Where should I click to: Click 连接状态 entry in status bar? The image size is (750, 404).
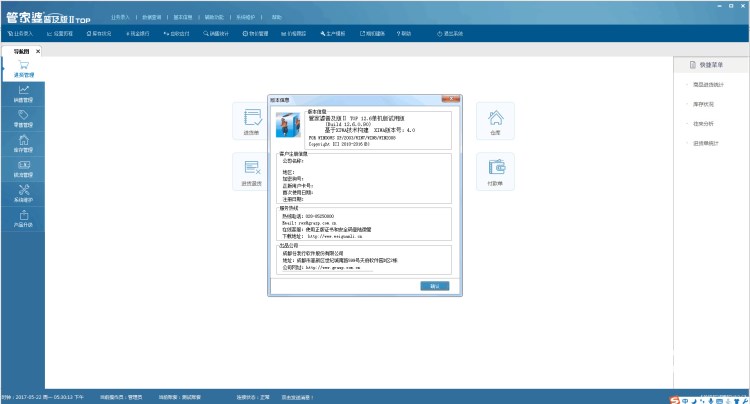click(253, 397)
